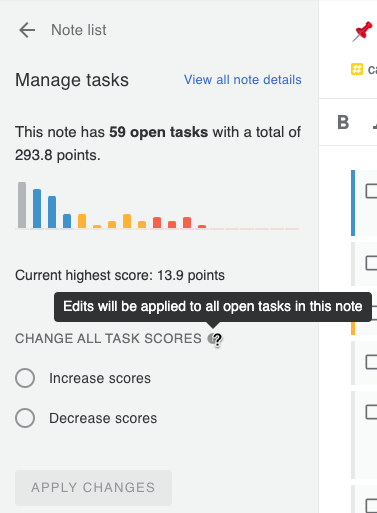Image resolution: width=377 pixels, height=513 pixels.
Task: Select the Increase scores radio button
Action: tap(25, 378)
